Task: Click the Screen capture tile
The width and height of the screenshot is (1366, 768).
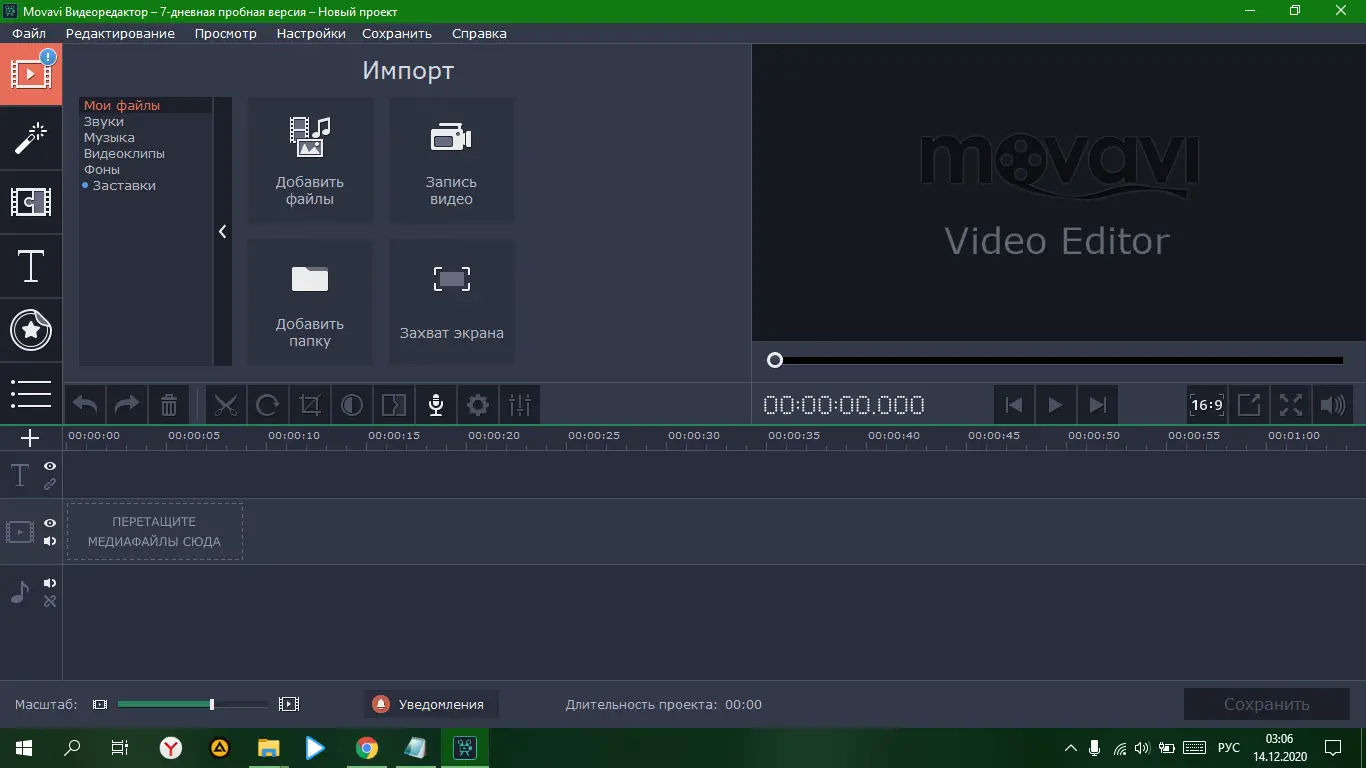Action: tap(452, 302)
